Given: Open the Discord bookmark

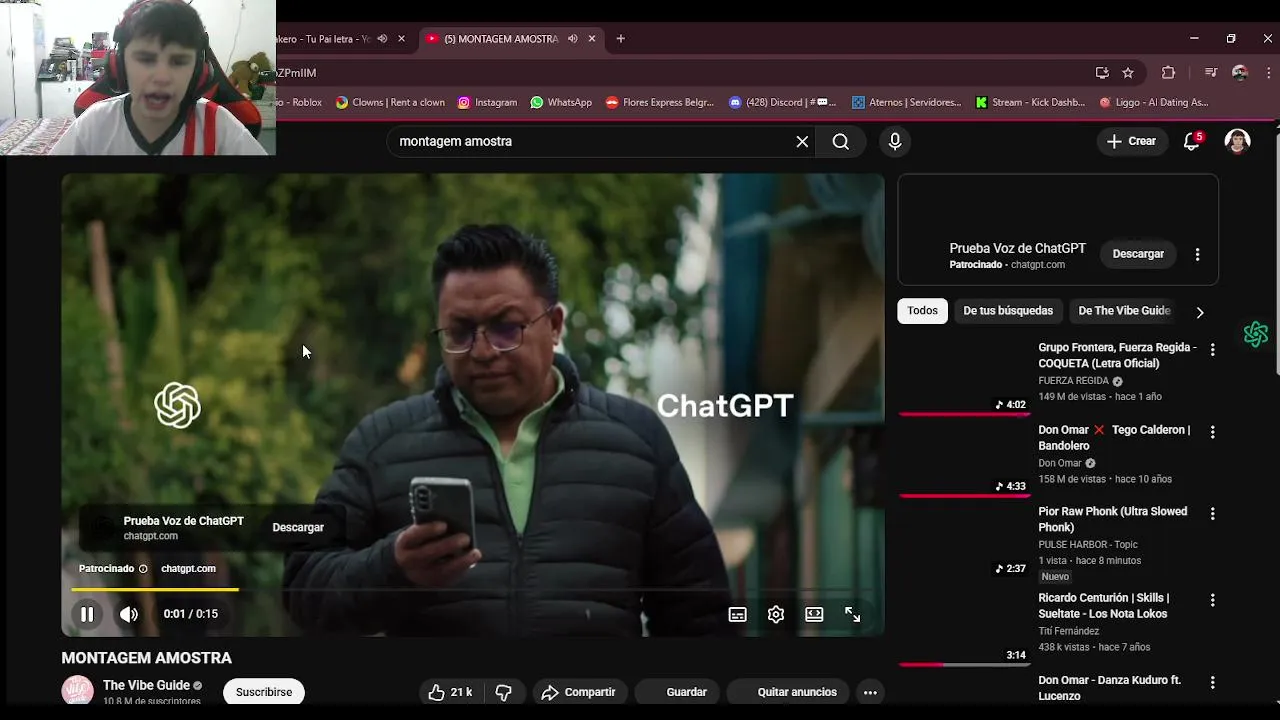Looking at the screenshot, I should coord(782,102).
